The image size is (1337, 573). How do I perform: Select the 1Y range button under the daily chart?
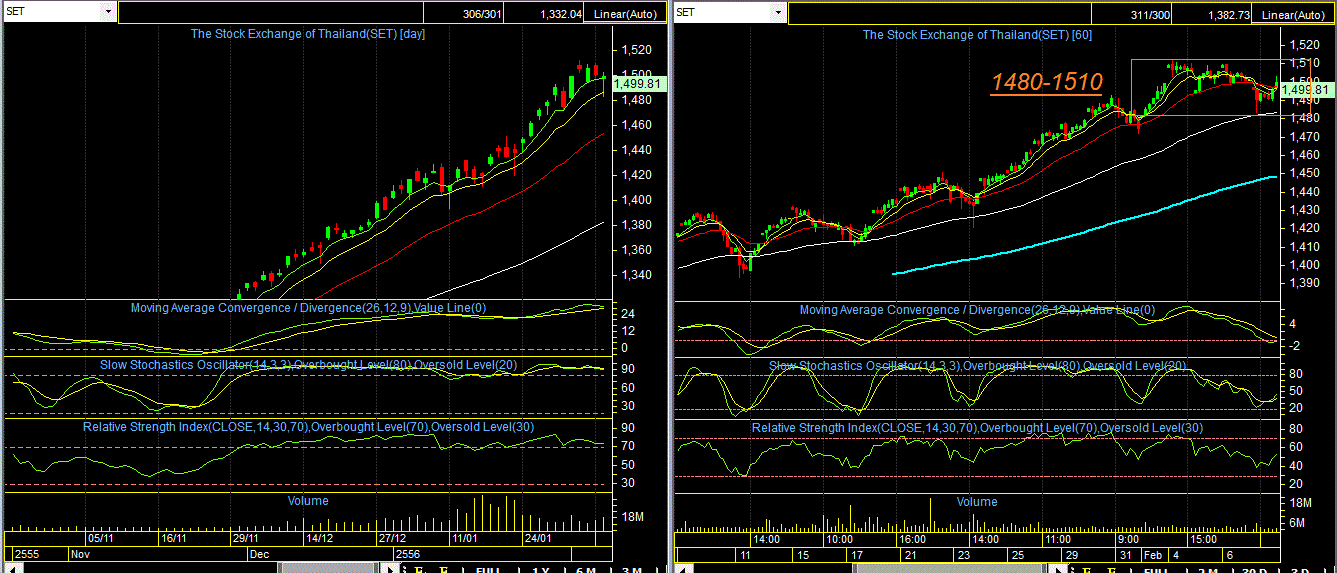pyautogui.click(x=541, y=570)
